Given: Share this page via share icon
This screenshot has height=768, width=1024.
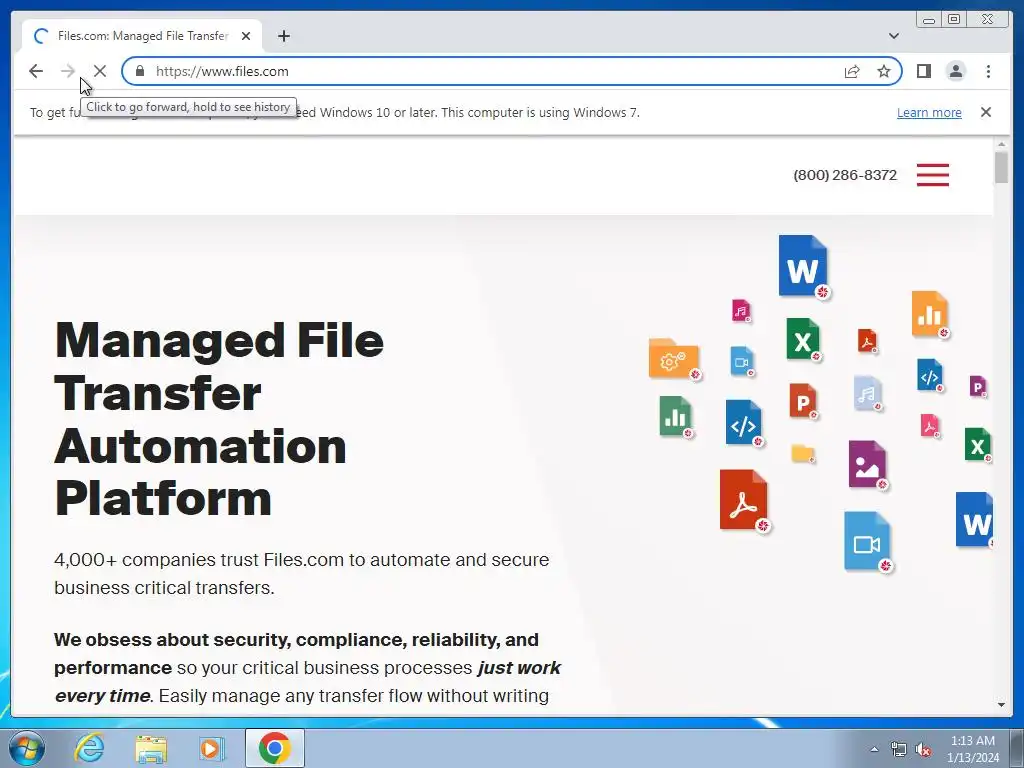Looking at the screenshot, I should (x=852, y=71).
